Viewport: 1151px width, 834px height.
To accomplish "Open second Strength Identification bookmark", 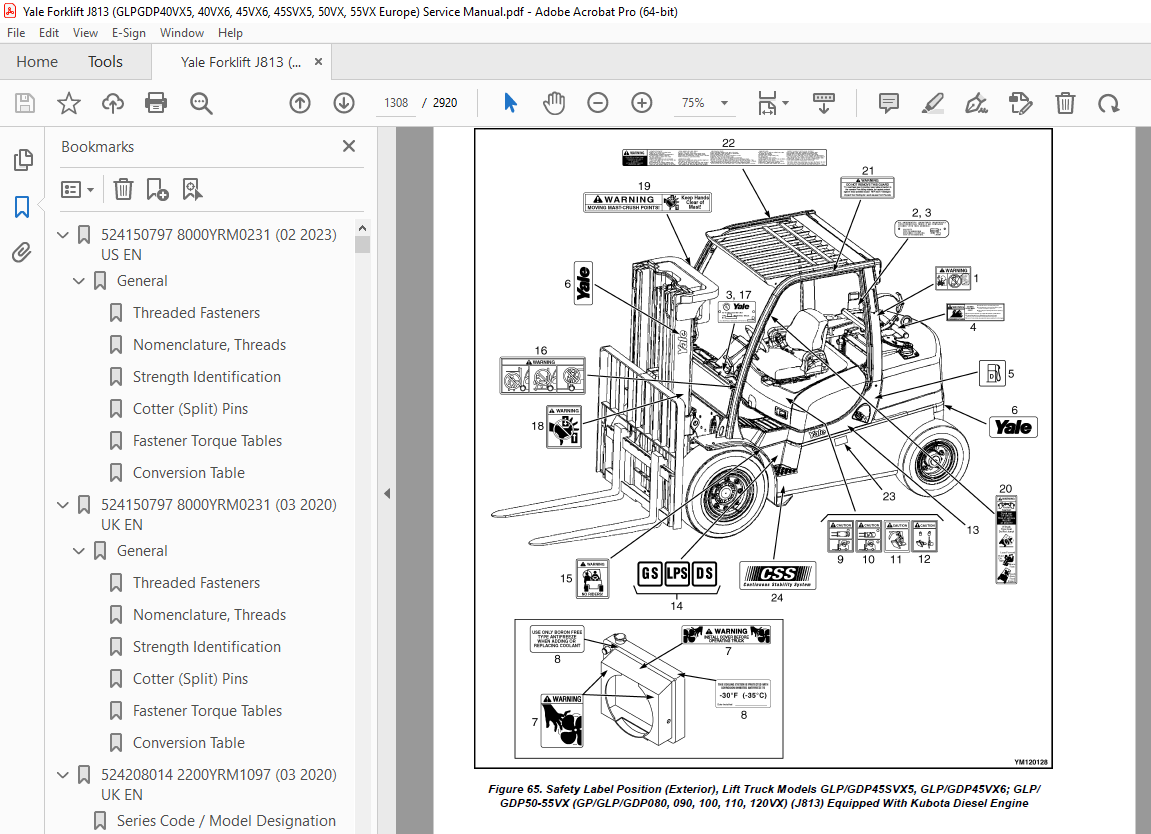I will click(206, 647).
